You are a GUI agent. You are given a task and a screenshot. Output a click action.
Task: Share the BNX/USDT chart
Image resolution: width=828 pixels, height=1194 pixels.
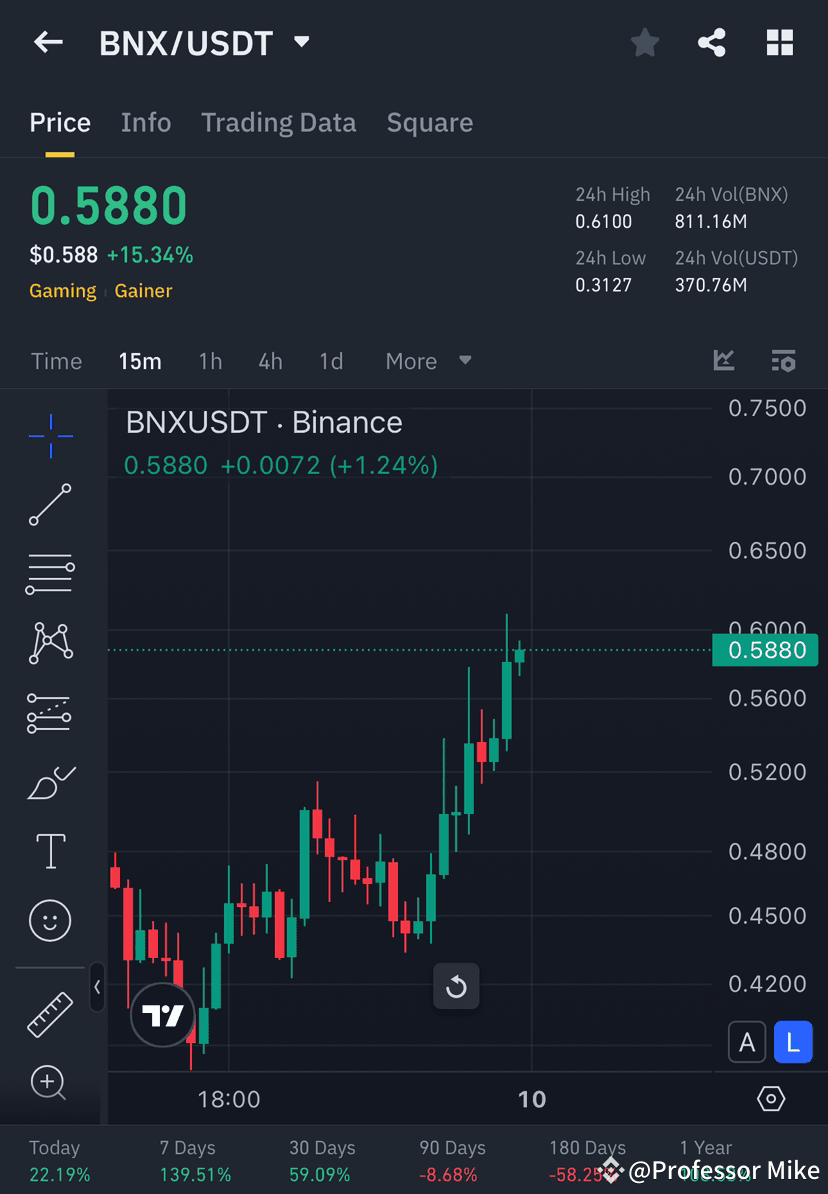click(x=712, y=42)
